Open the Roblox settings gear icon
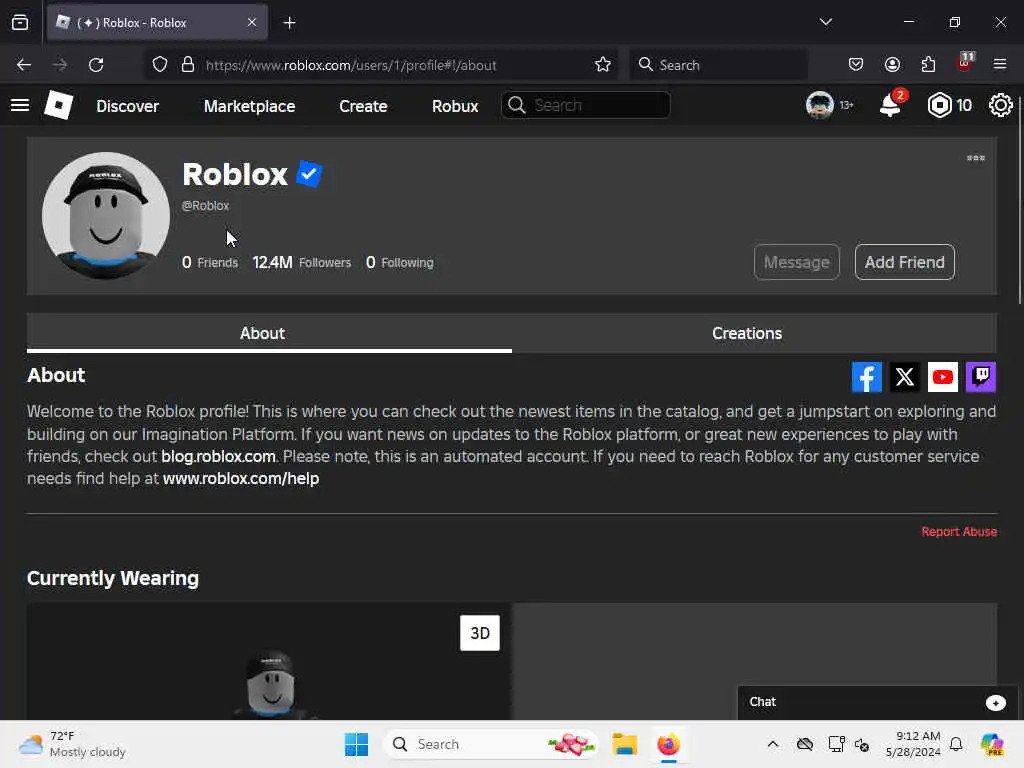Image resolution: width=1024 pixels, height=768 pixels. (x=1000, y=105)
